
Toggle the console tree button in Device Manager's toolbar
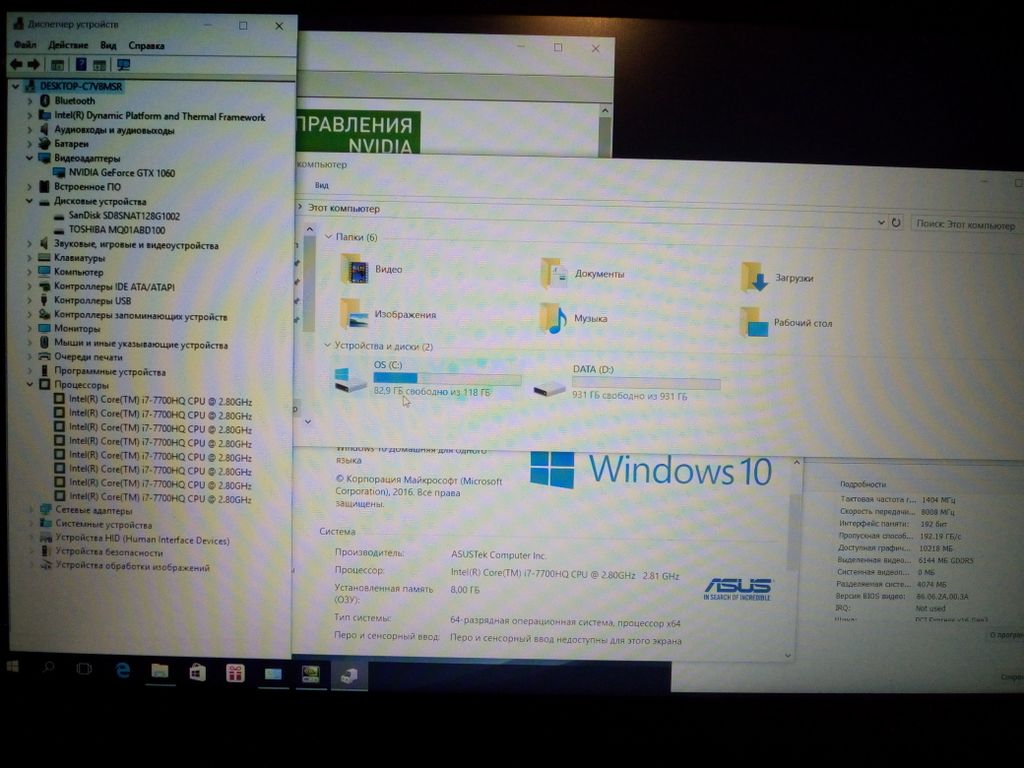tap(57, 65)
